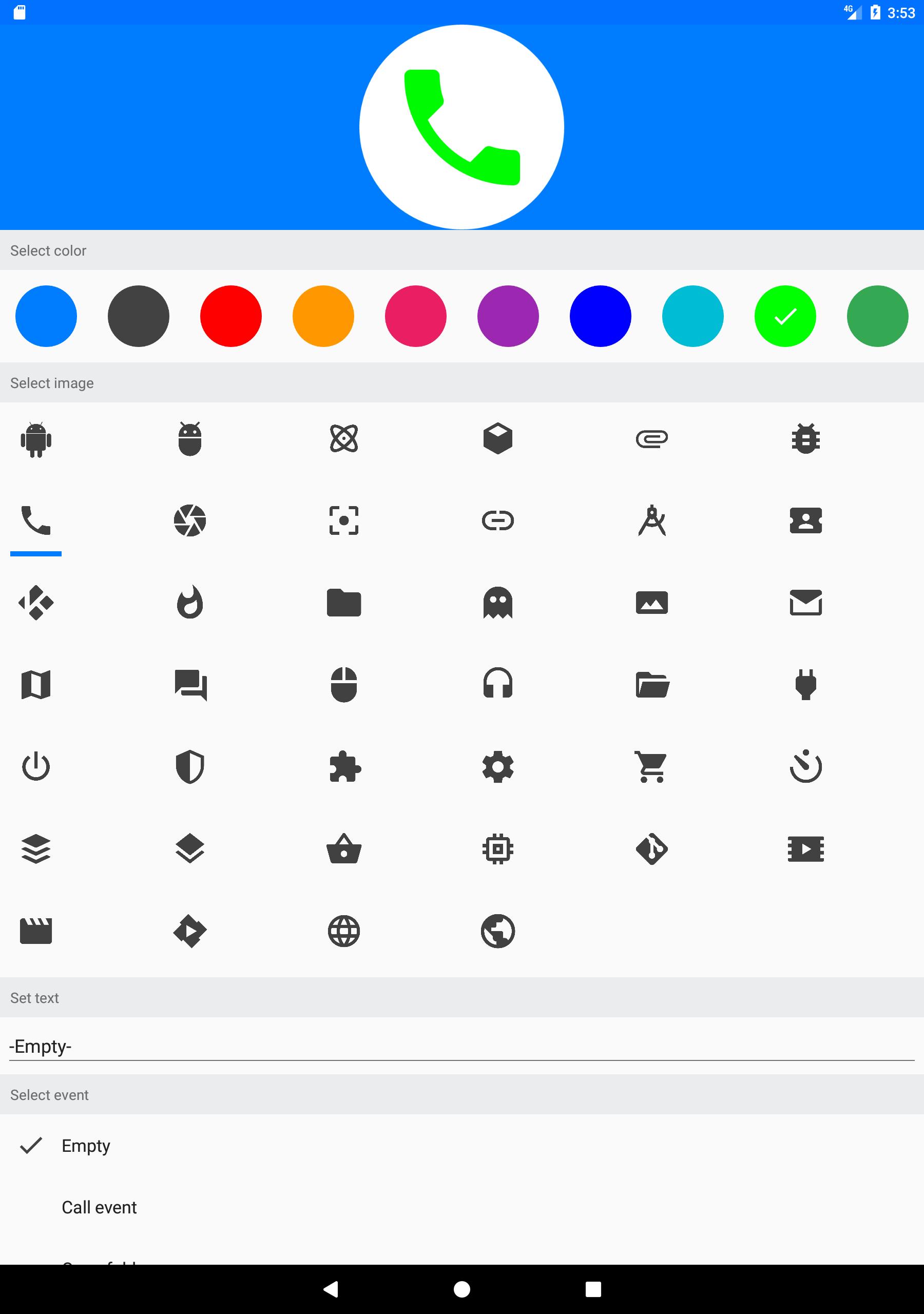Open the recent apps overview

click(593, 1289)
